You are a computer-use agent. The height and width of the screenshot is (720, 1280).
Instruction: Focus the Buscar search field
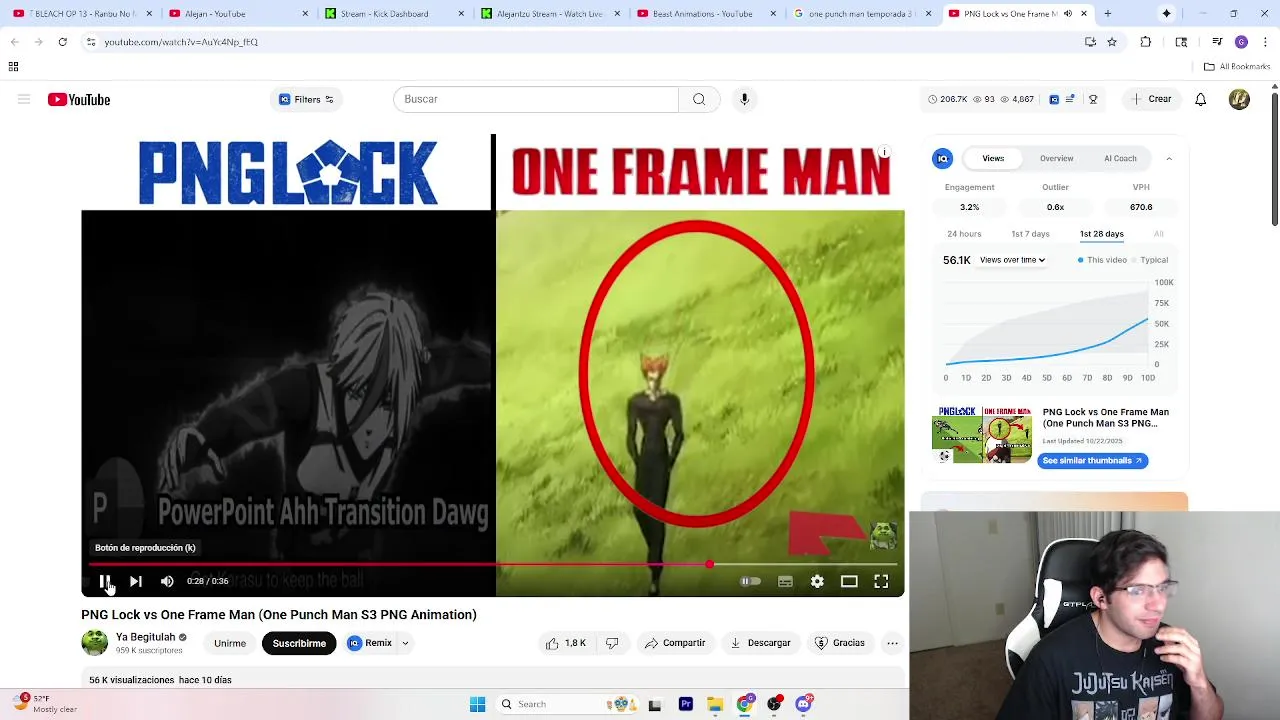[x=536, y=99]
